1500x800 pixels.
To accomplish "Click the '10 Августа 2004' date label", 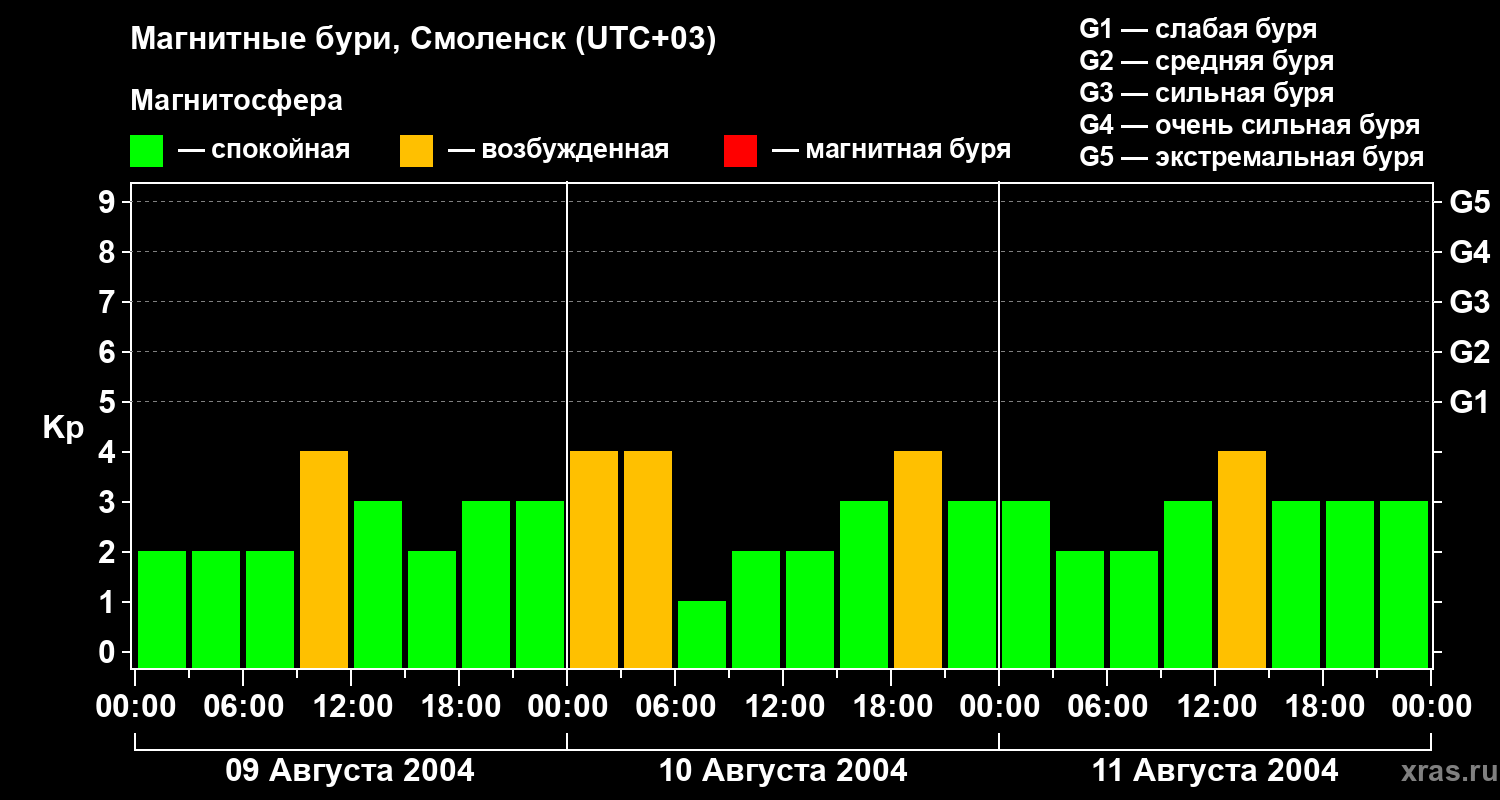I will 783,771.
